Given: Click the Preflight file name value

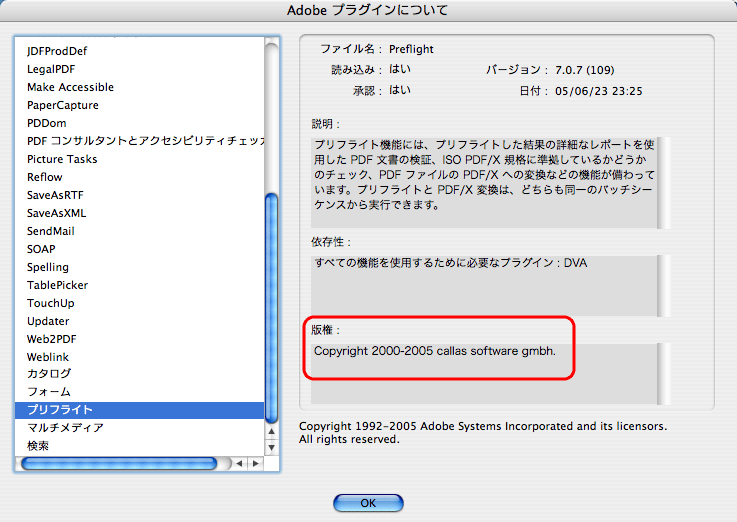Looking at the screenshot, I should click(x=411, y=49).
